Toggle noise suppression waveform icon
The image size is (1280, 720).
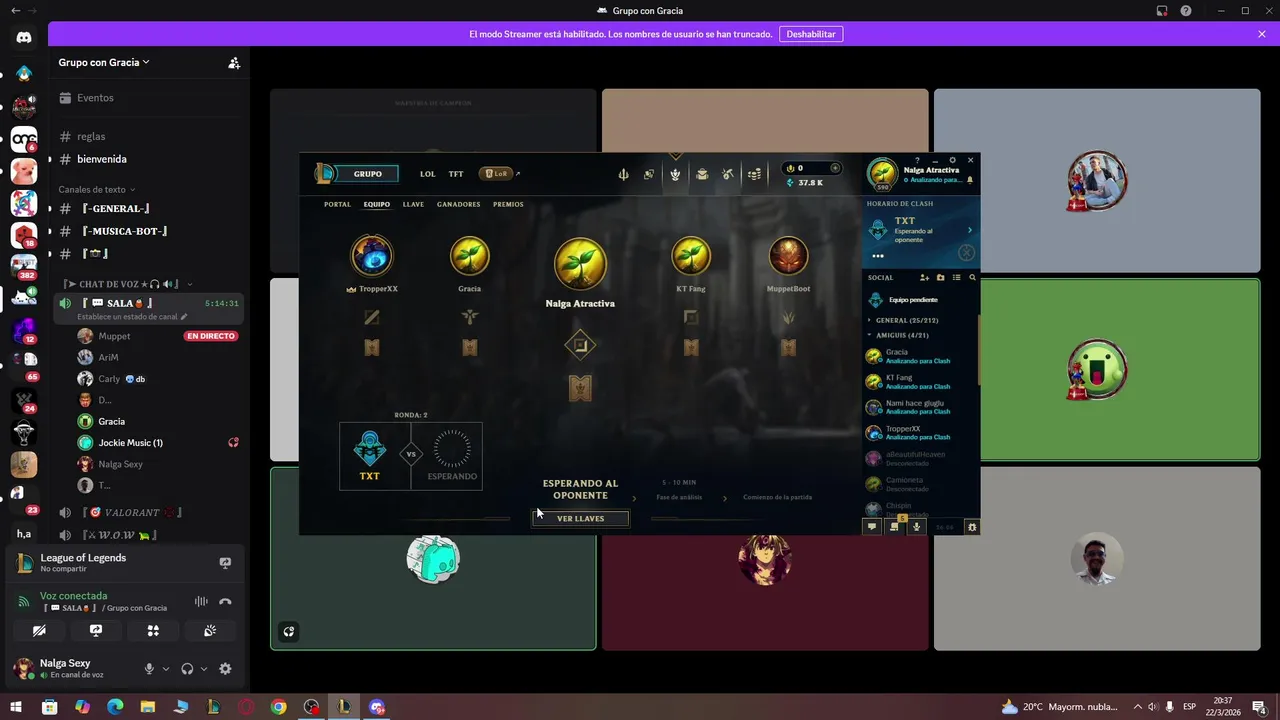pyautogui.click(x=201, y=602)
